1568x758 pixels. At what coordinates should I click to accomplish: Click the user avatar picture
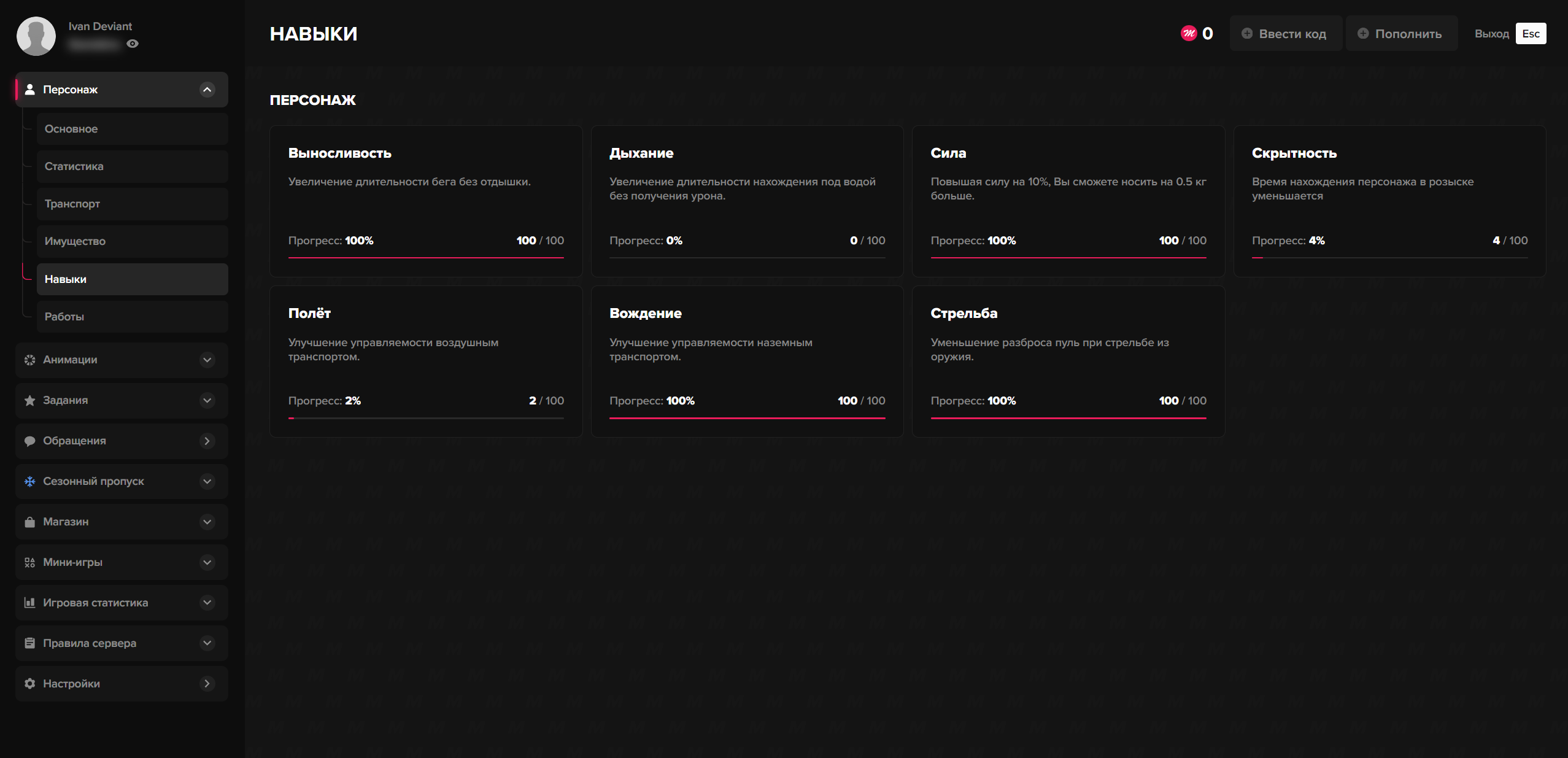(36, 36)
